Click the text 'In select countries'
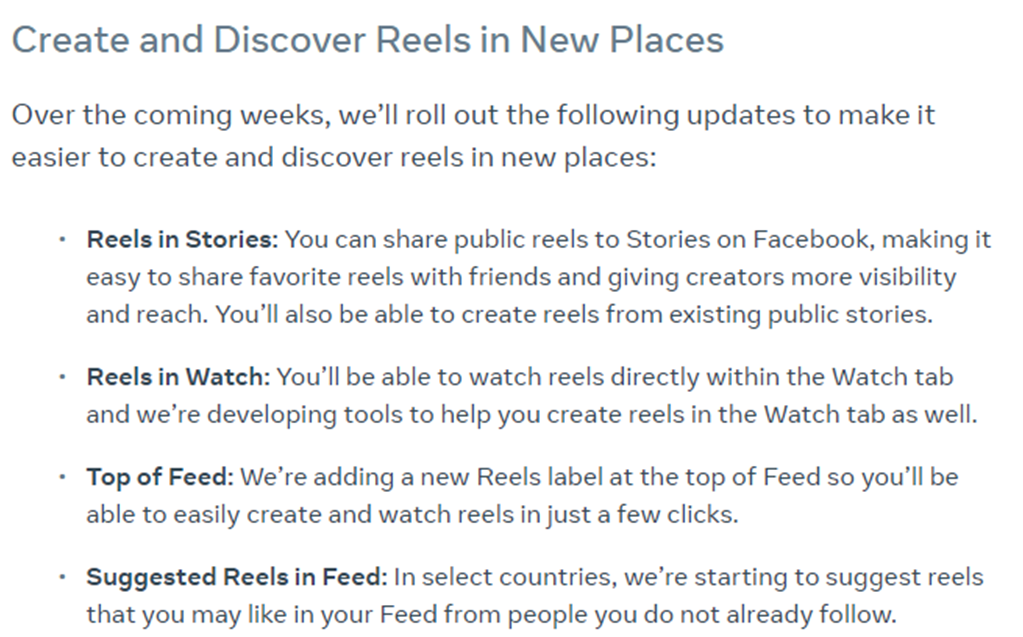The width and height of the screenshot is (1023, 637). pyautogui.click(x=505, y=578)
